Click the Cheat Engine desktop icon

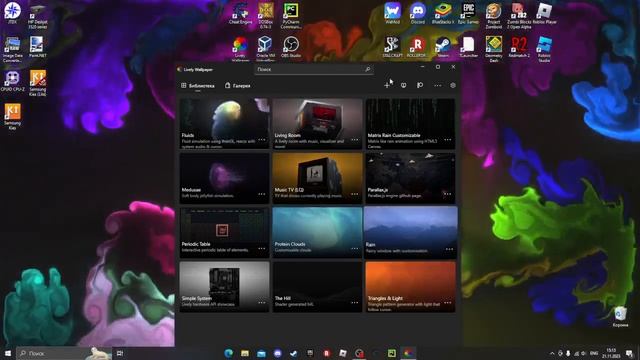pos(240,13)
